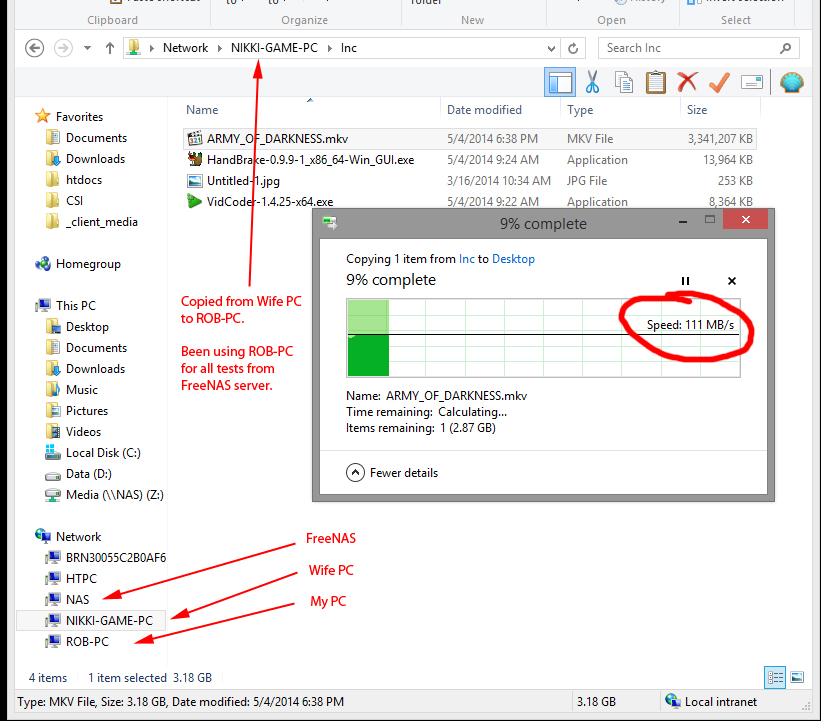Image resolution: width=821 pixels, height=721 pixels.
Task: Select Network node in navigation pane
Action: tap(78, 537)
